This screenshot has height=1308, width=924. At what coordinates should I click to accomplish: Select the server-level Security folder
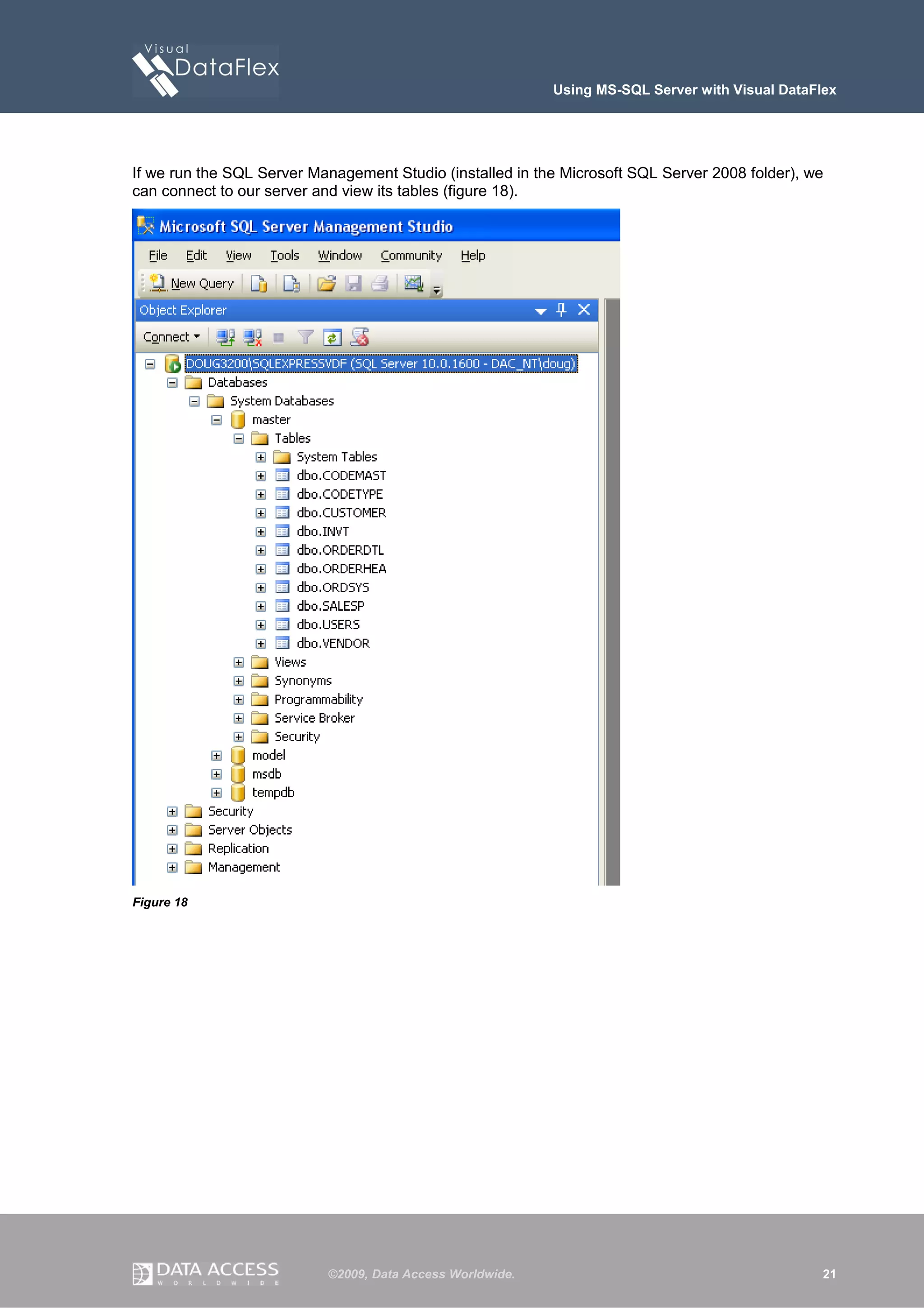(x=231, y=811)
